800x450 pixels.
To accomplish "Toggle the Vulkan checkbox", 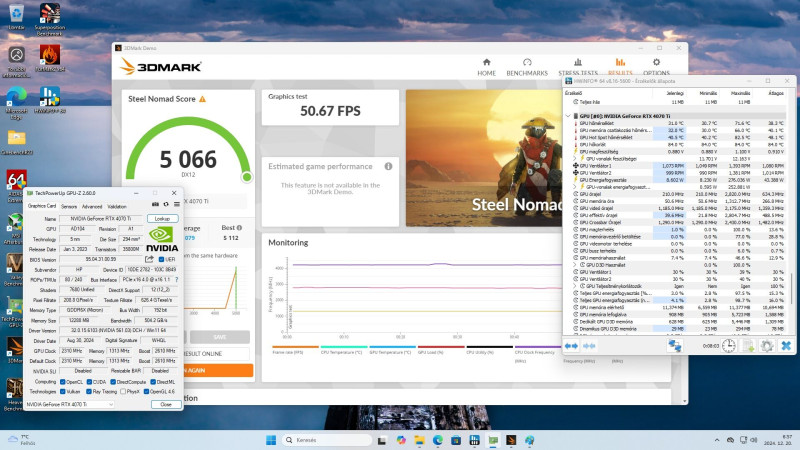I will click(63, 391).
